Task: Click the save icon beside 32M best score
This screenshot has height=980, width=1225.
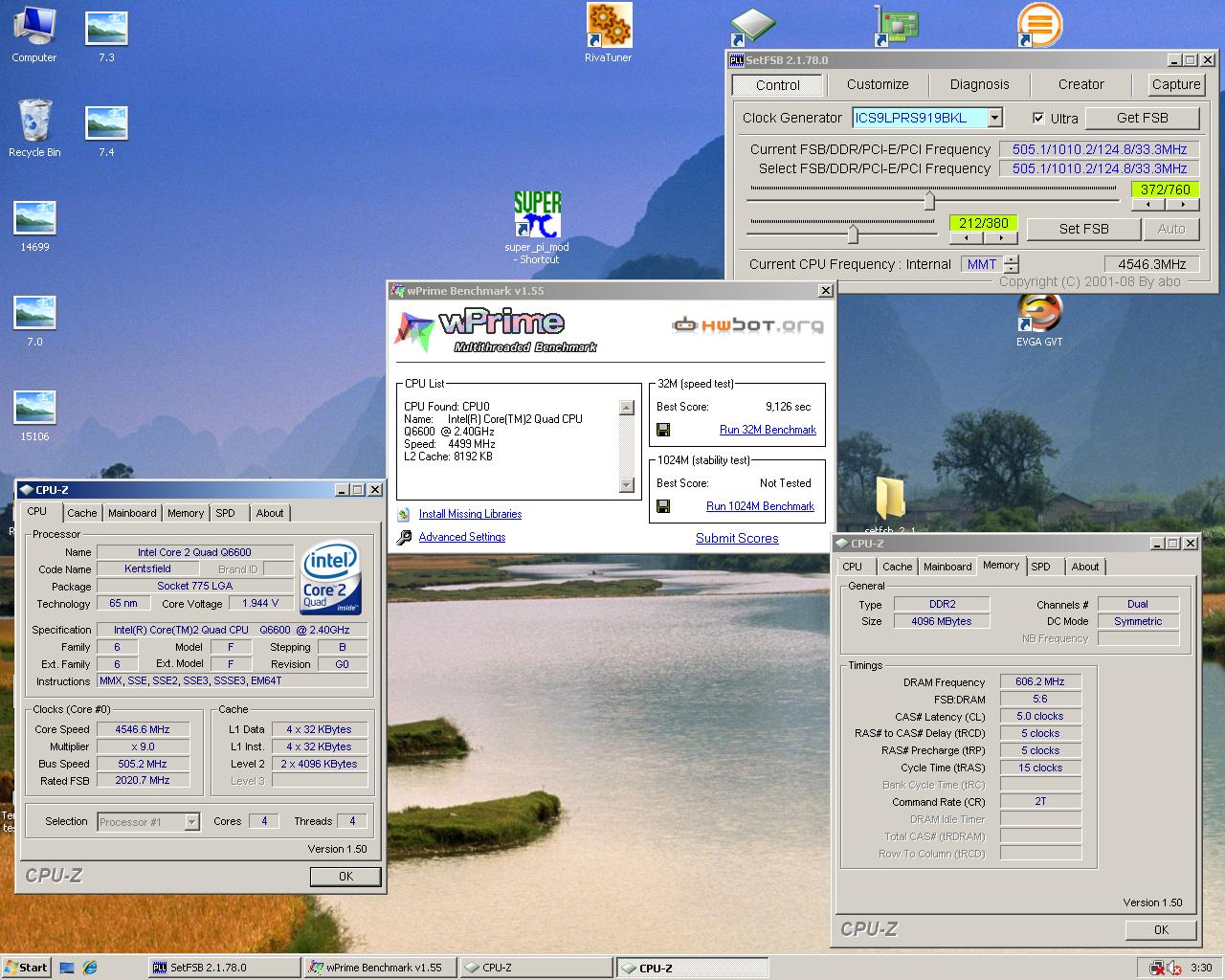Action: [663, 430]
